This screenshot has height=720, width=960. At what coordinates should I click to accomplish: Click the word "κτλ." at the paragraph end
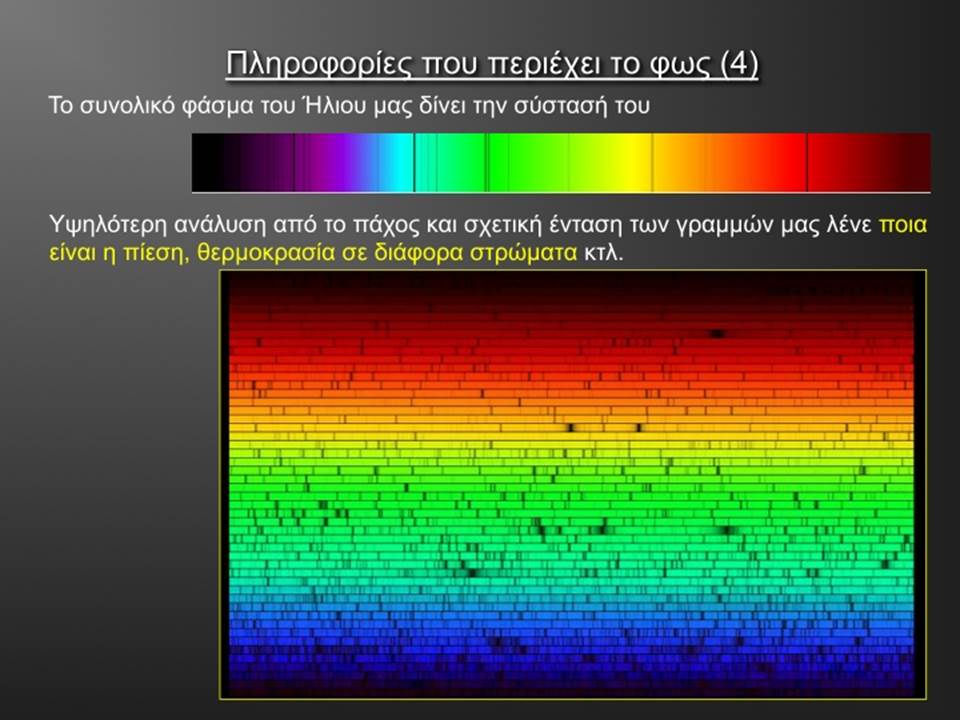click(604, 252)
